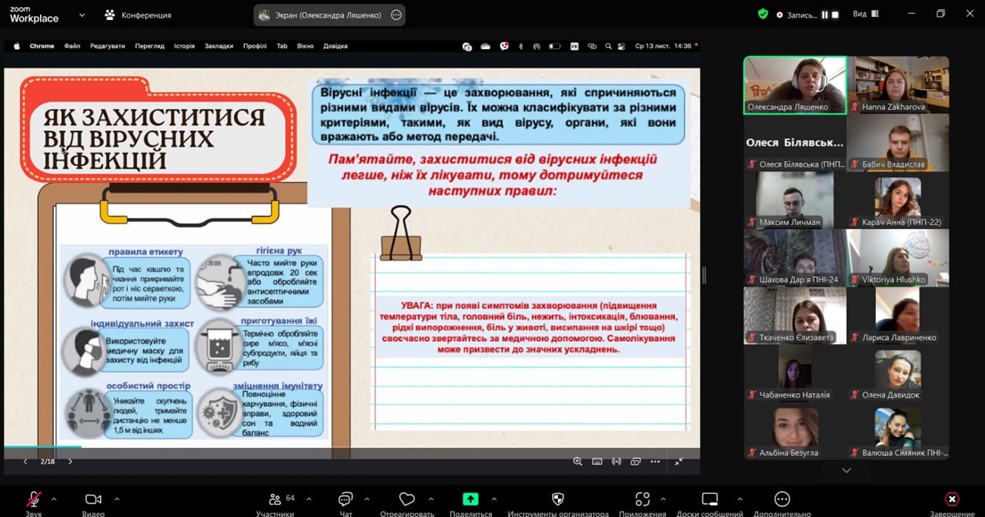This screenshot has width=985, height=517.
Task: Expand the audio options arrow next to Звук
Action: coord(54,499)
